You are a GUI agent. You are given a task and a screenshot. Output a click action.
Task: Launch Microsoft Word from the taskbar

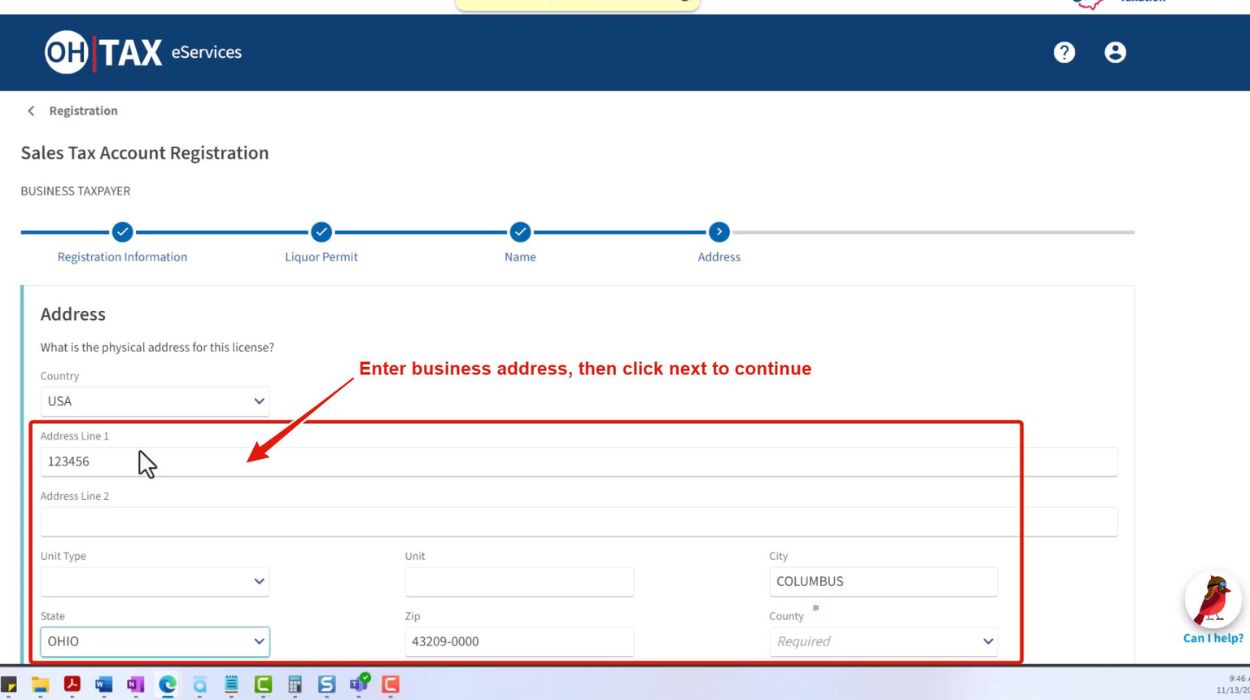coord(103,685)
